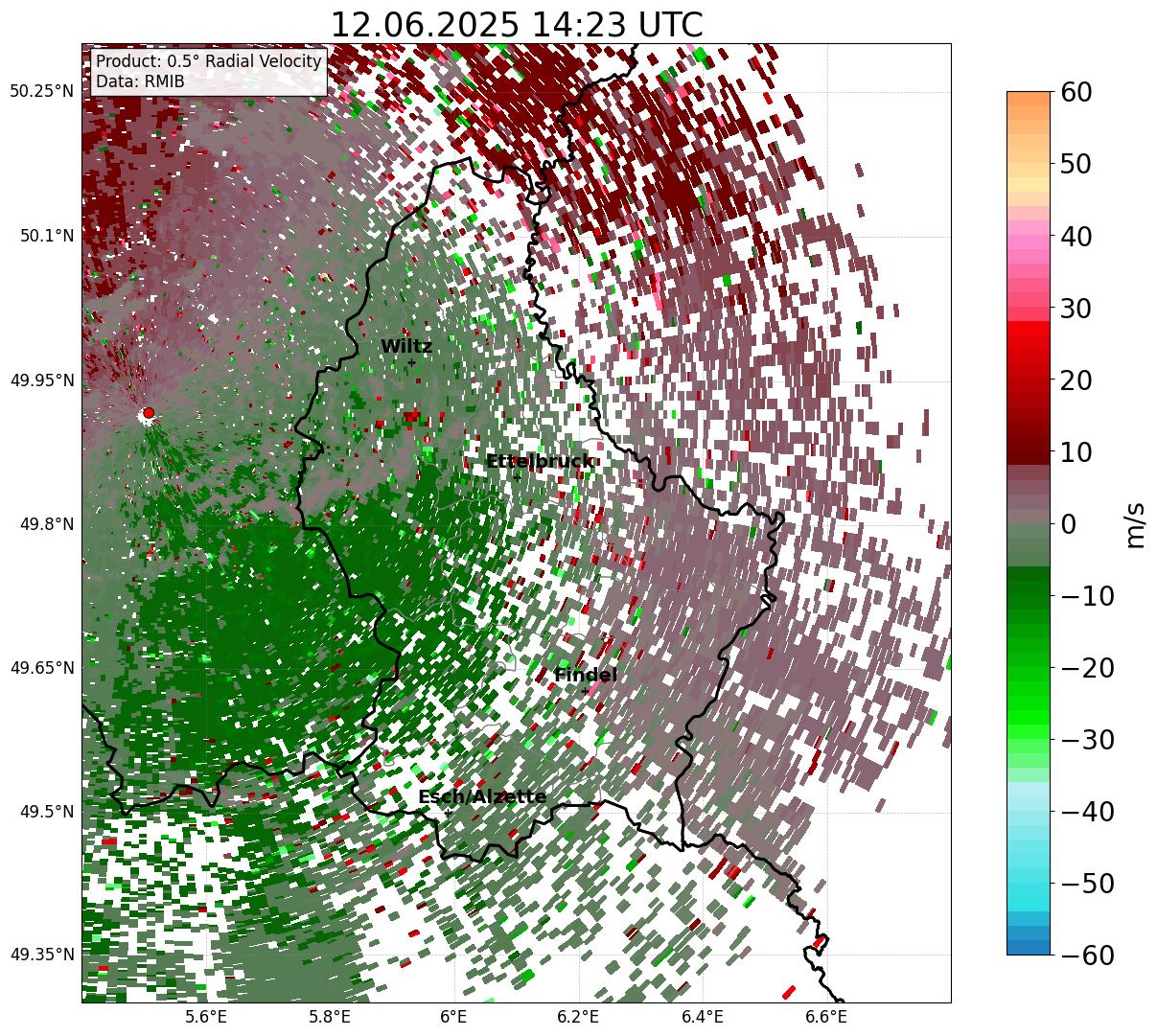Click the colorbar −40 tick label
The width and height of the screenshot is (1157, 1036).
[x=1086, y=811]
